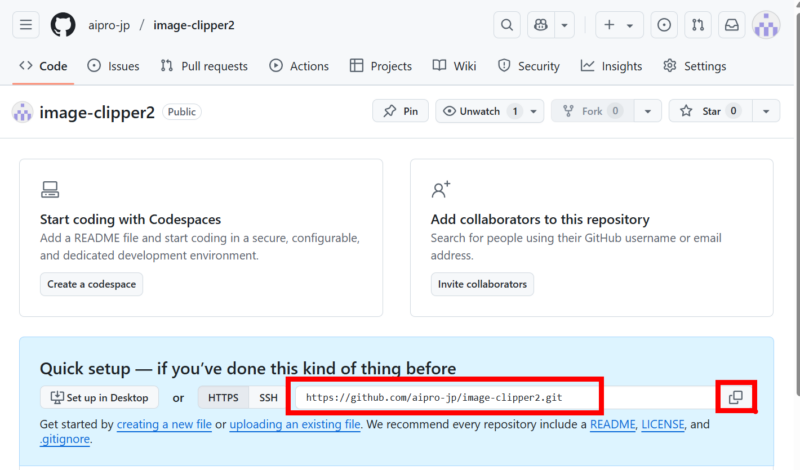The image size is (800, 470).
Task: Open the README link
Action: 613,425
